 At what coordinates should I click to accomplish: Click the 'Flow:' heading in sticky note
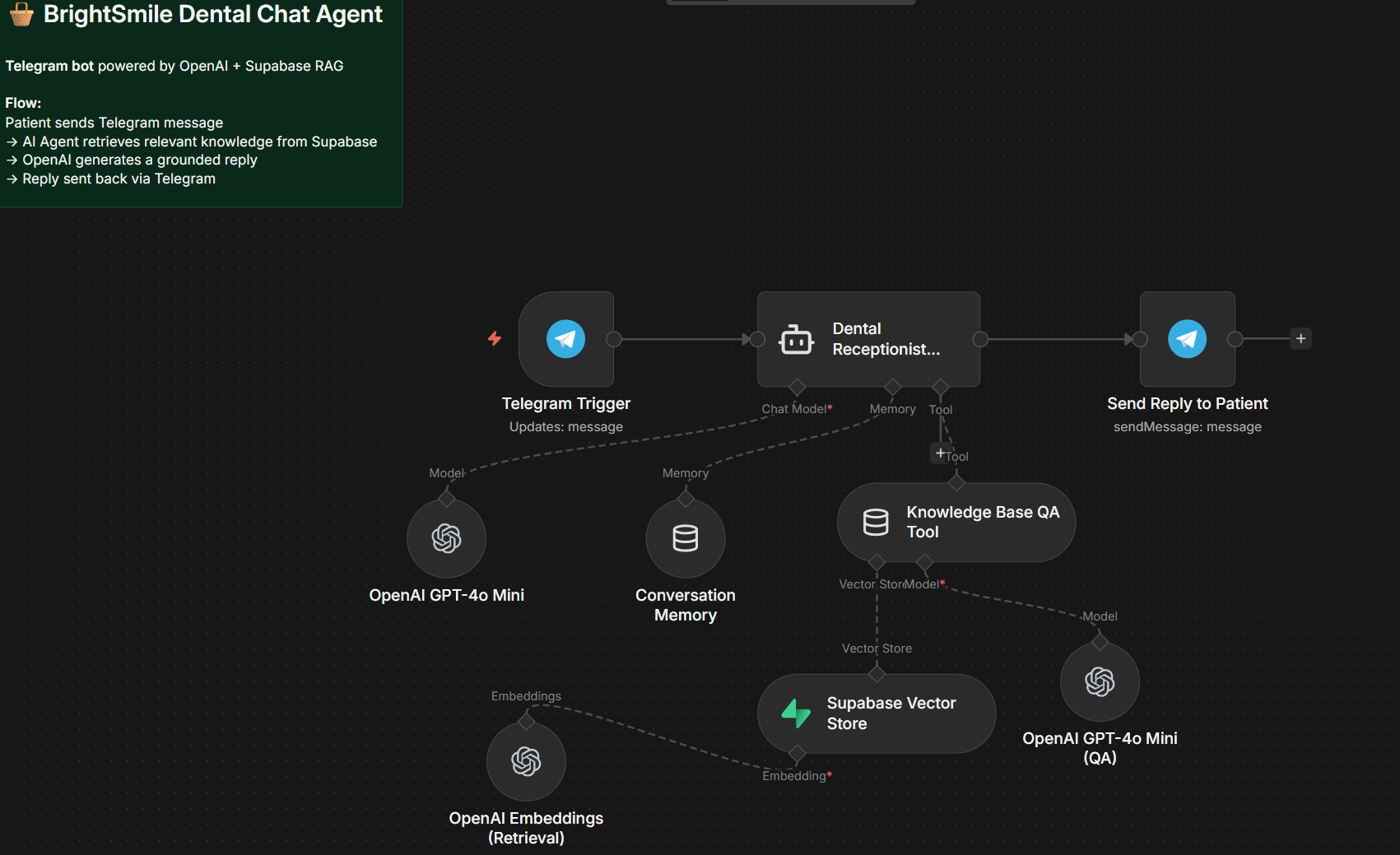pos(23,103)
